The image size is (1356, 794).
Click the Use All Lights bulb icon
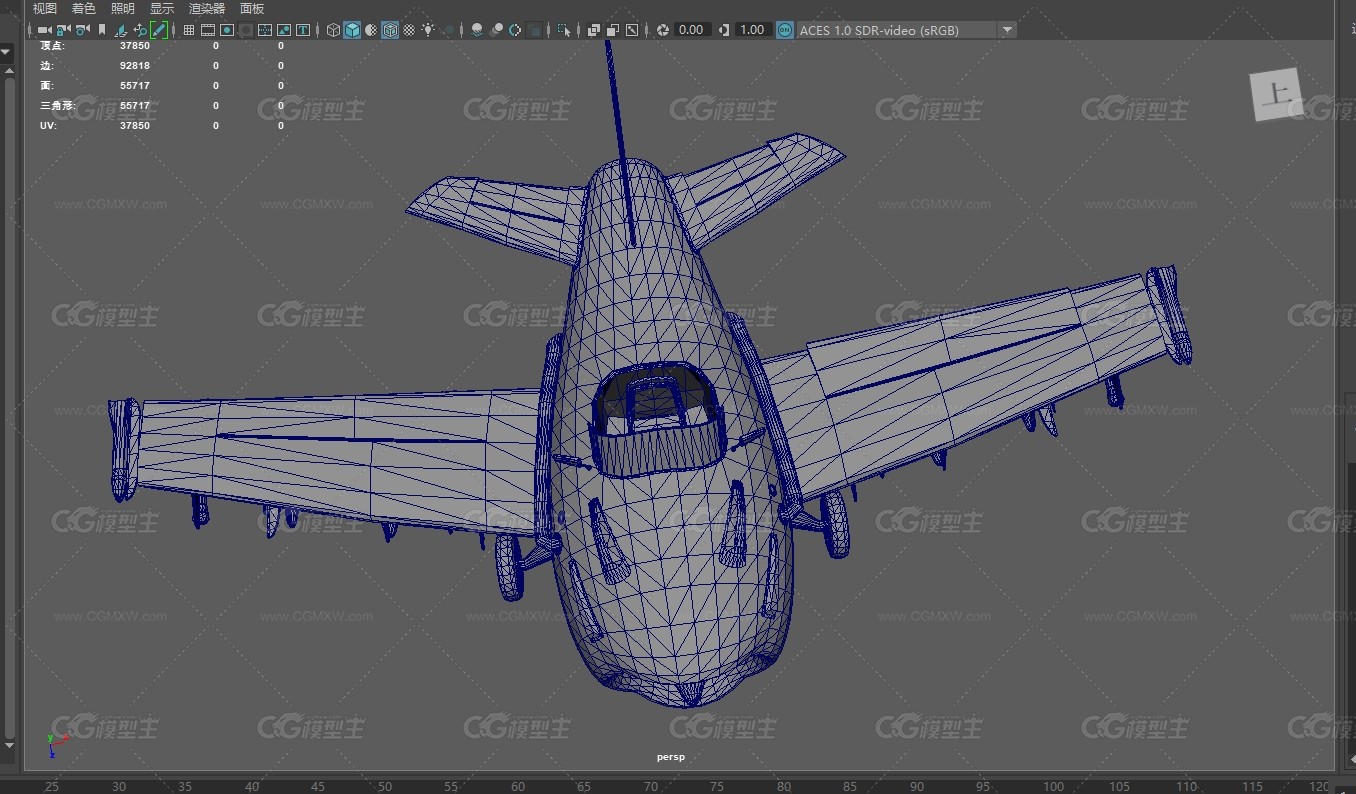[427, 30]
